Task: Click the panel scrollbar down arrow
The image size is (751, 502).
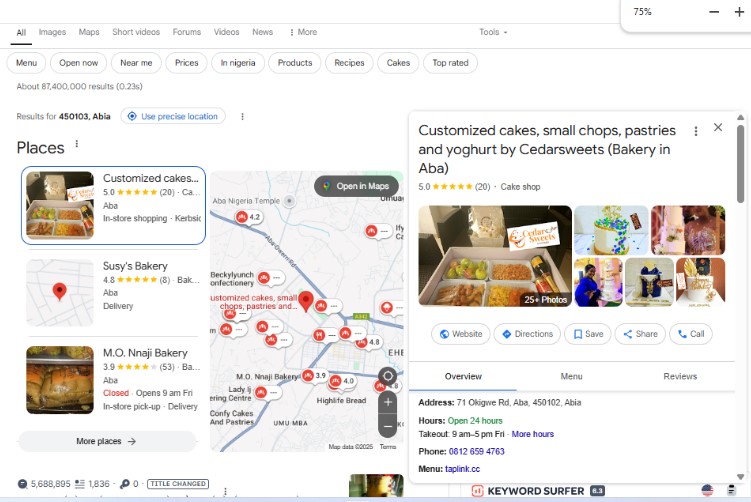Action: [x=740, y=477]
